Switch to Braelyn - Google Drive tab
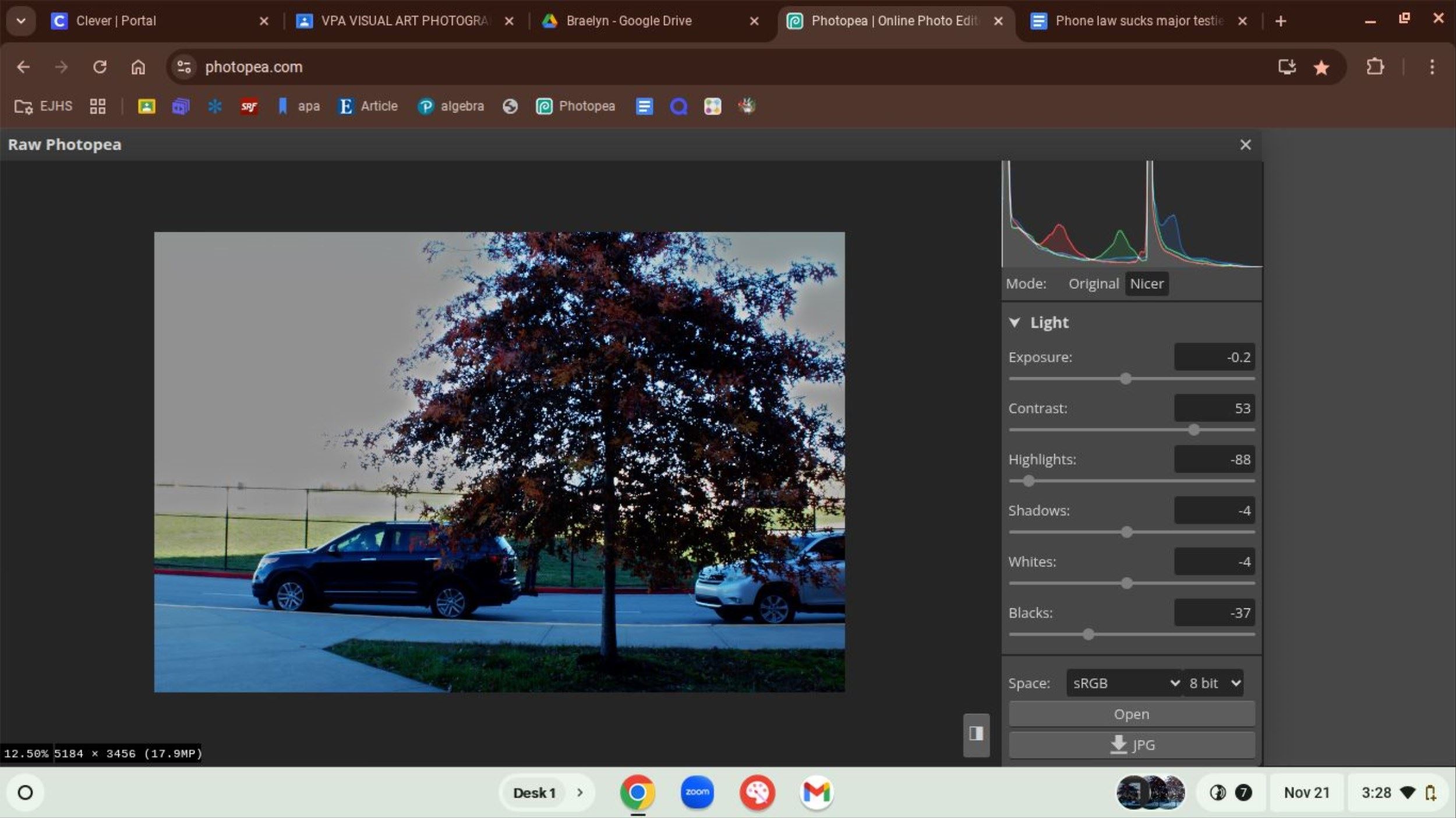Screen dimensions: 1456x818 click(629, 21)
